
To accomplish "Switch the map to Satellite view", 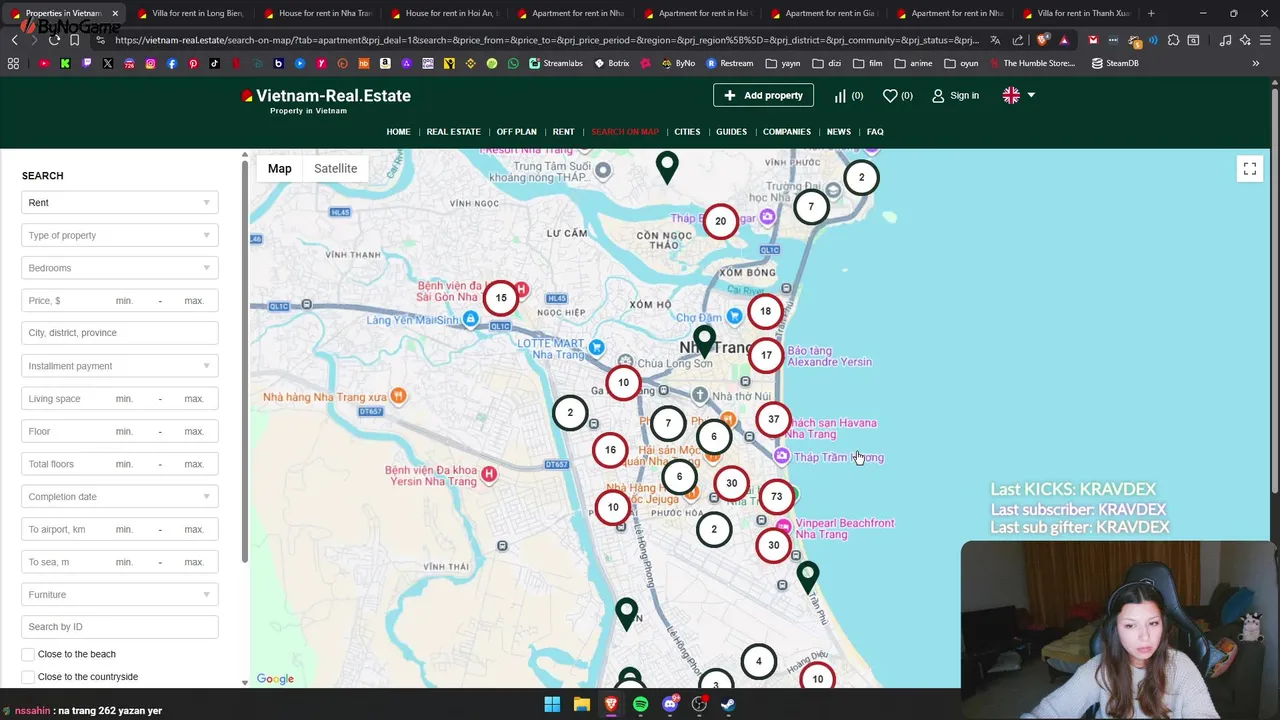I will coord(335,169).
